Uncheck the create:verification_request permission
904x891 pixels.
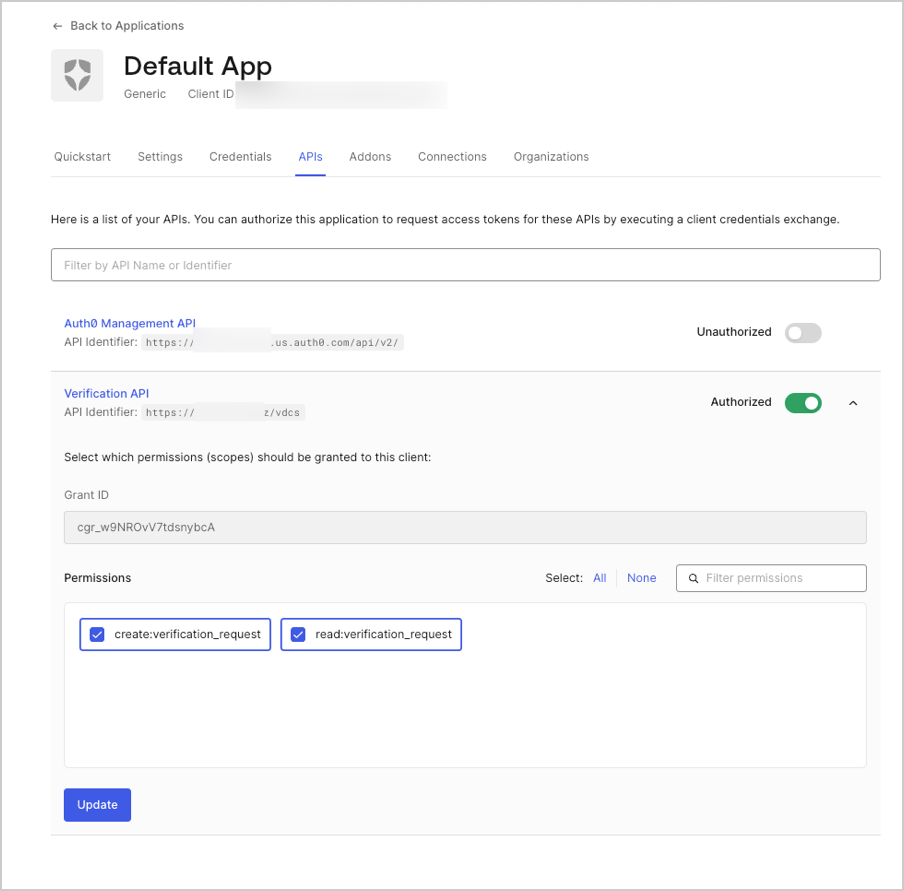pos(96,634)
